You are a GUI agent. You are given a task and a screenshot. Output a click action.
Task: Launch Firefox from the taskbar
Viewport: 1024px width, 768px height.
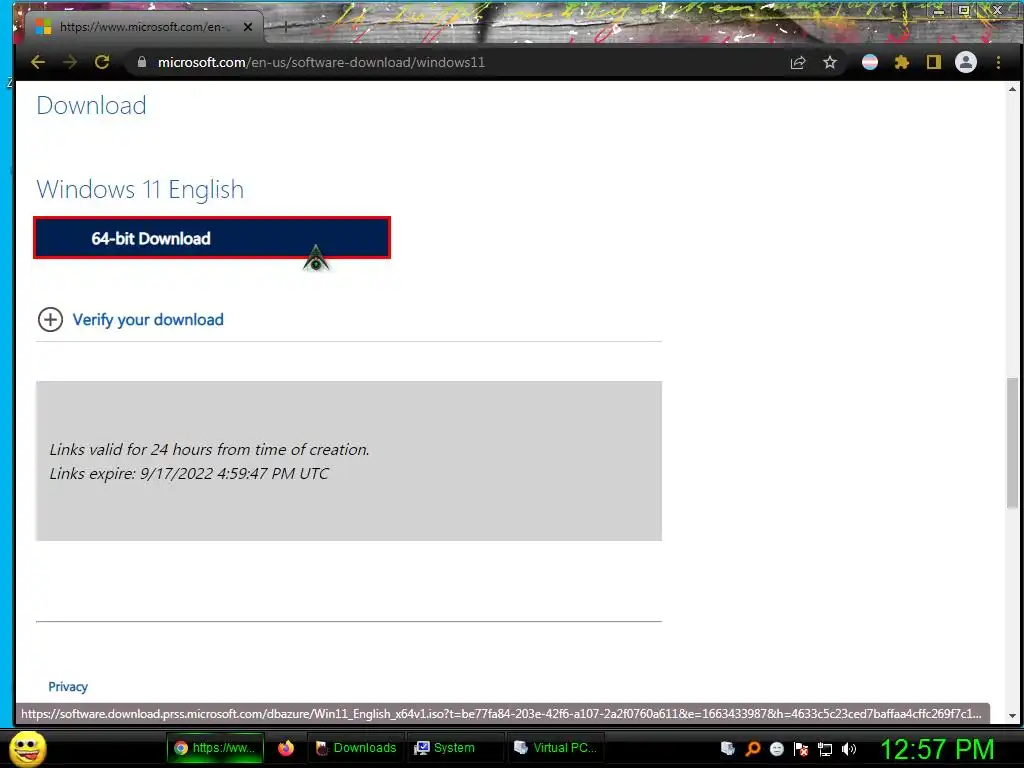[x=286, y=748]
